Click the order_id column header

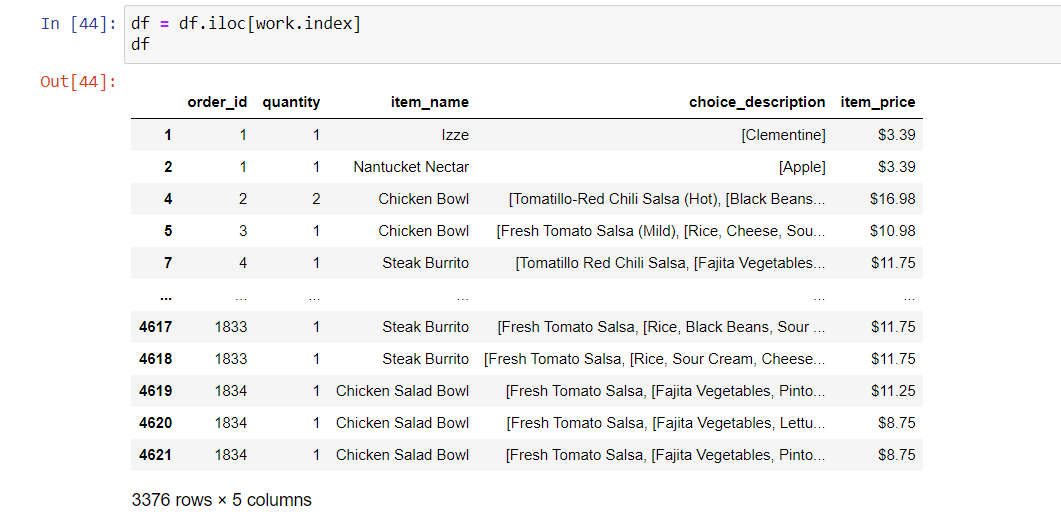pos(217,102)
